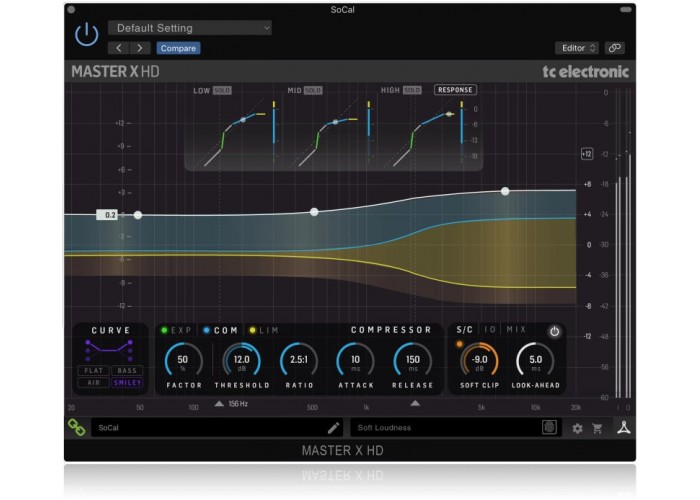The image size is (700, 500).
Task: Select the SMILEY curve option
Action: (x=127, y=383)
